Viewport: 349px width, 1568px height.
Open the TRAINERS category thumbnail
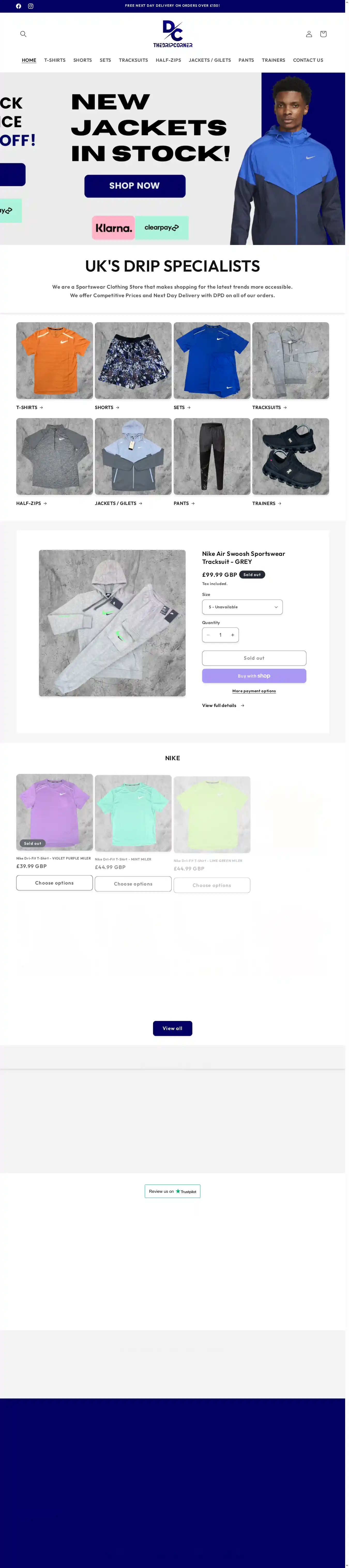[291, 457]
